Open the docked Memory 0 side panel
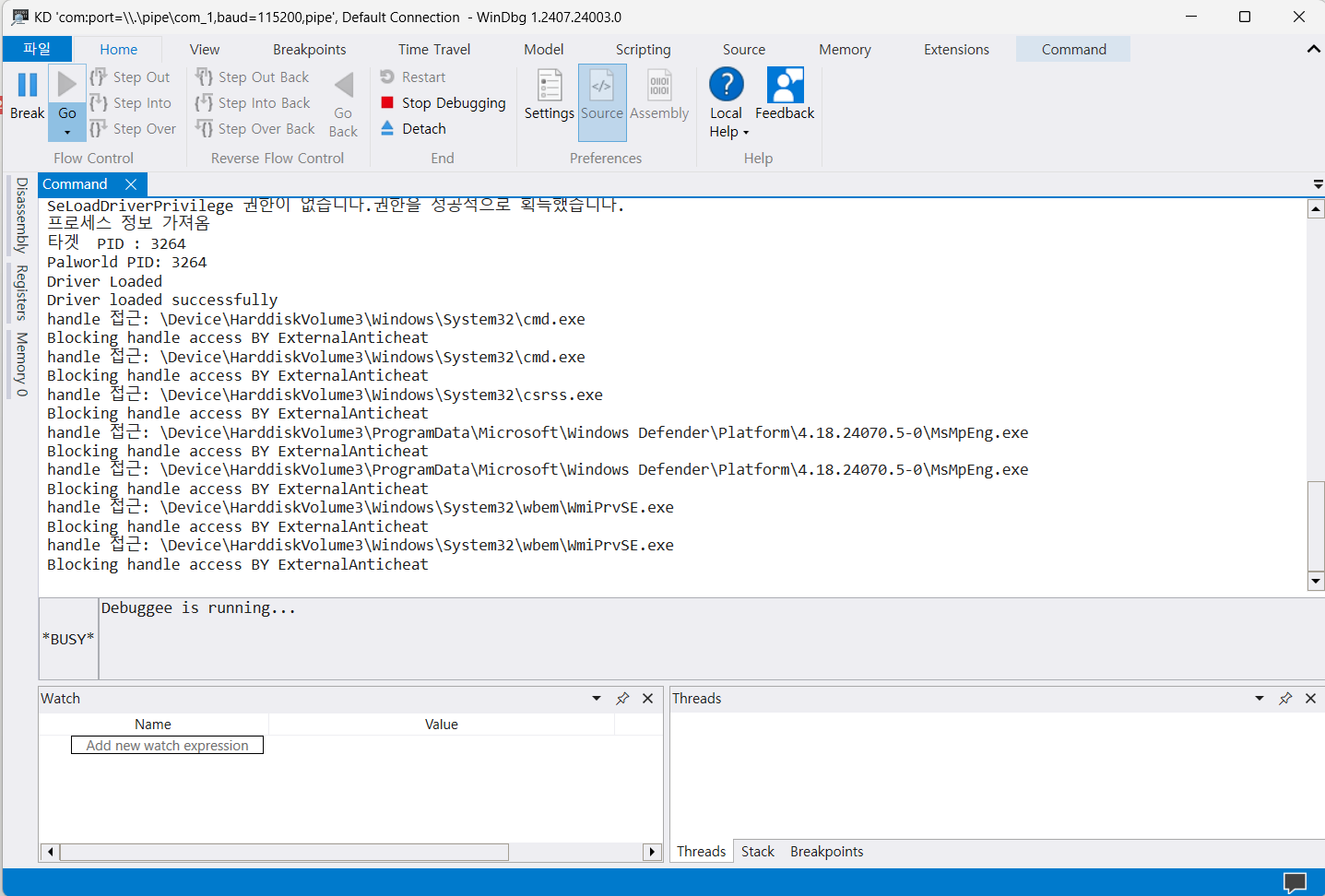Screen dimensions: 1325x896 (22, 364)
